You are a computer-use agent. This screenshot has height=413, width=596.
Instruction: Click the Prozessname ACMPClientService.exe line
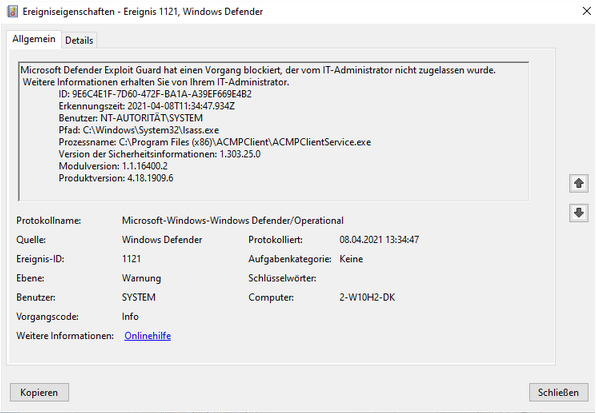(x=215, y=142)
